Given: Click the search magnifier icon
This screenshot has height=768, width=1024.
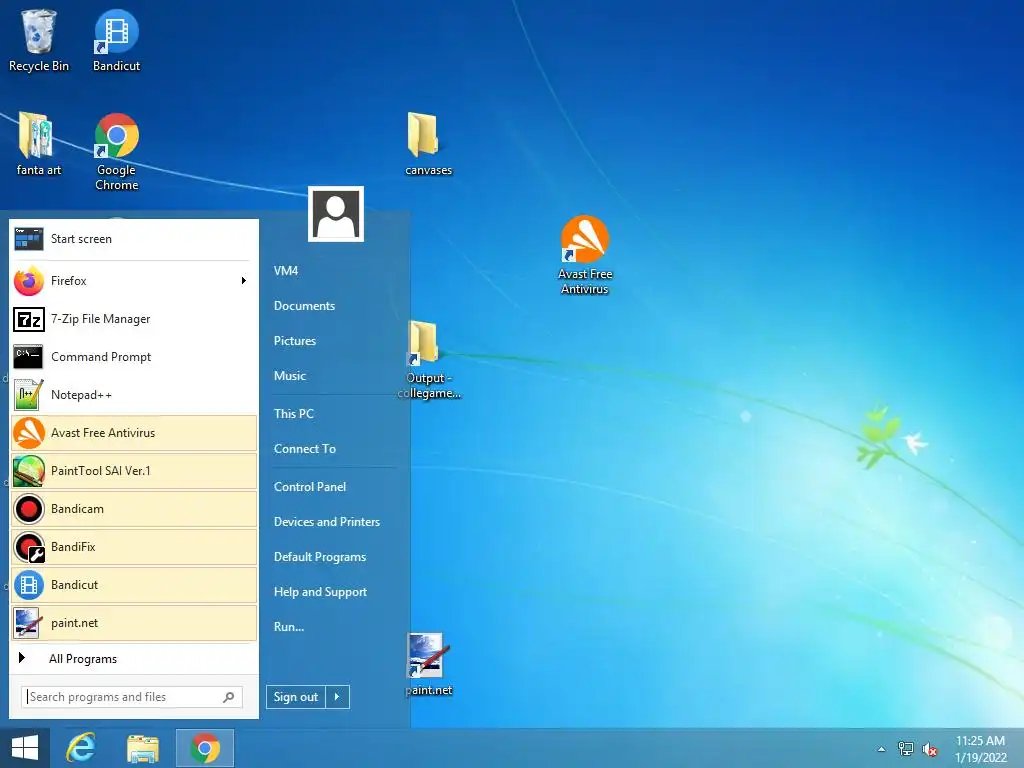Looking at the screenshot, I should (x=229, y=697).
